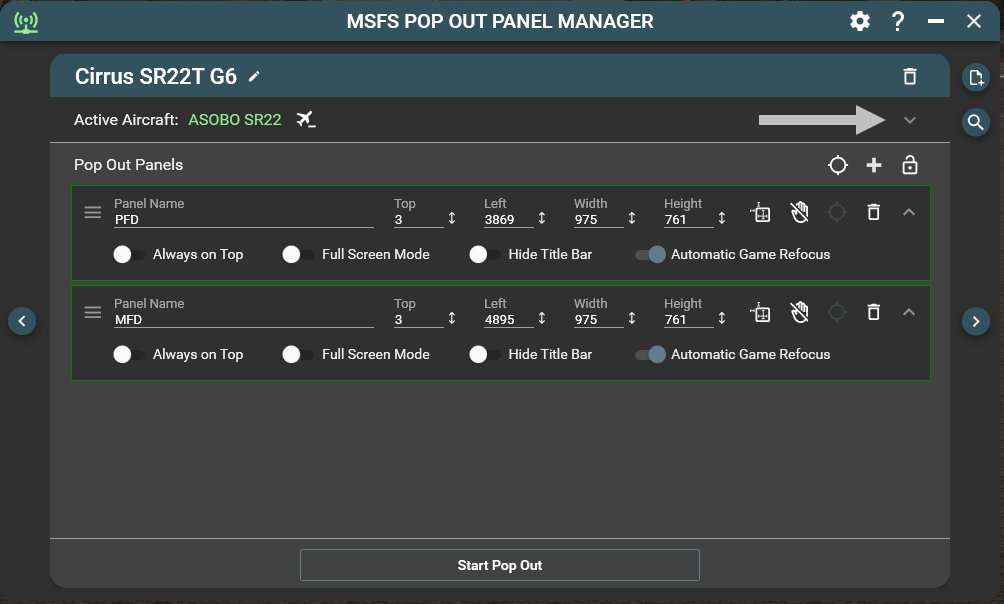
Task: Click the Start Pop Out button
Action: pyautogui.click(x=499, y=565)
